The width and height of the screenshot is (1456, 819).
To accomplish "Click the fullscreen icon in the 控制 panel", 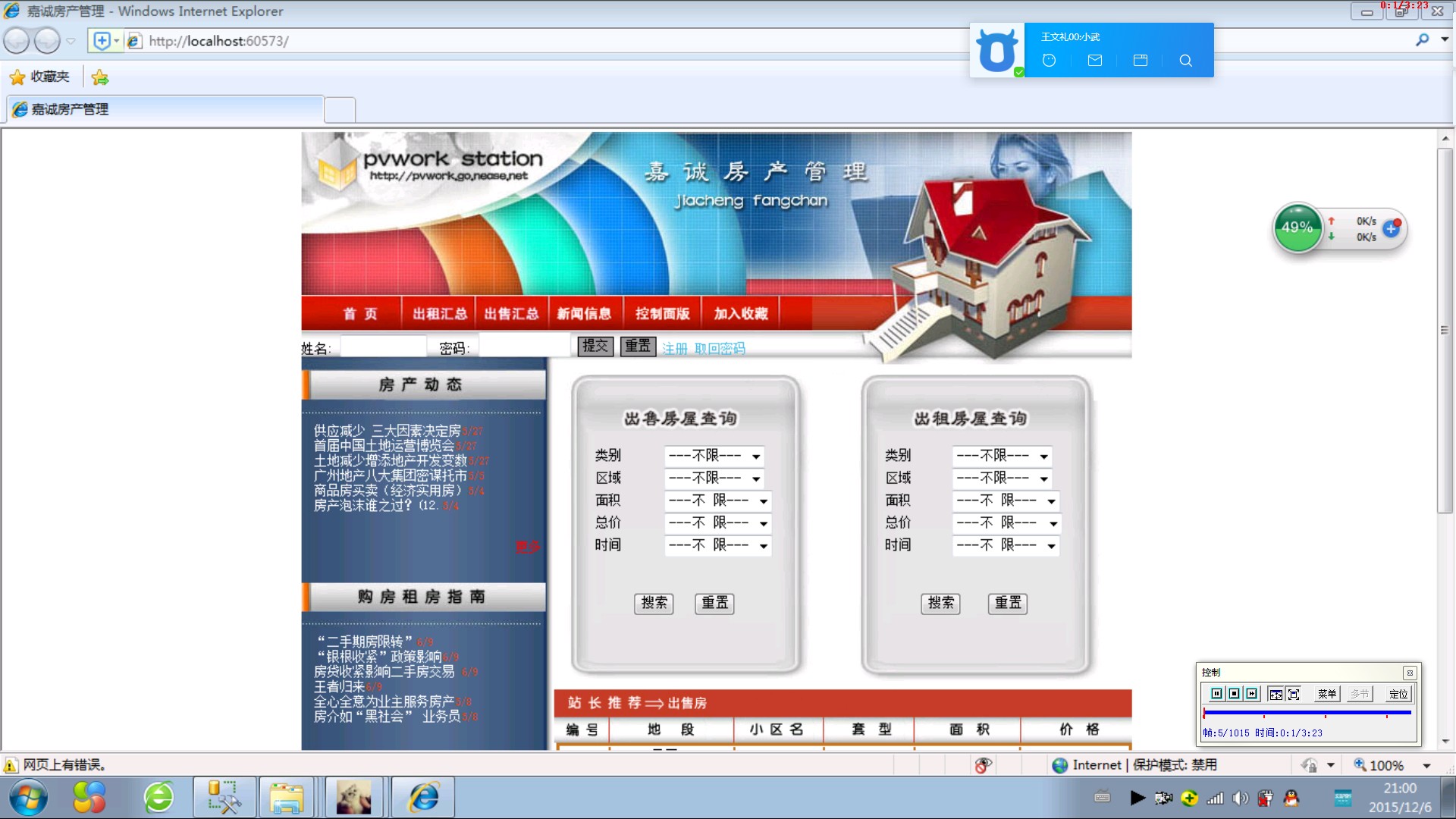I will click(1294, 694).
